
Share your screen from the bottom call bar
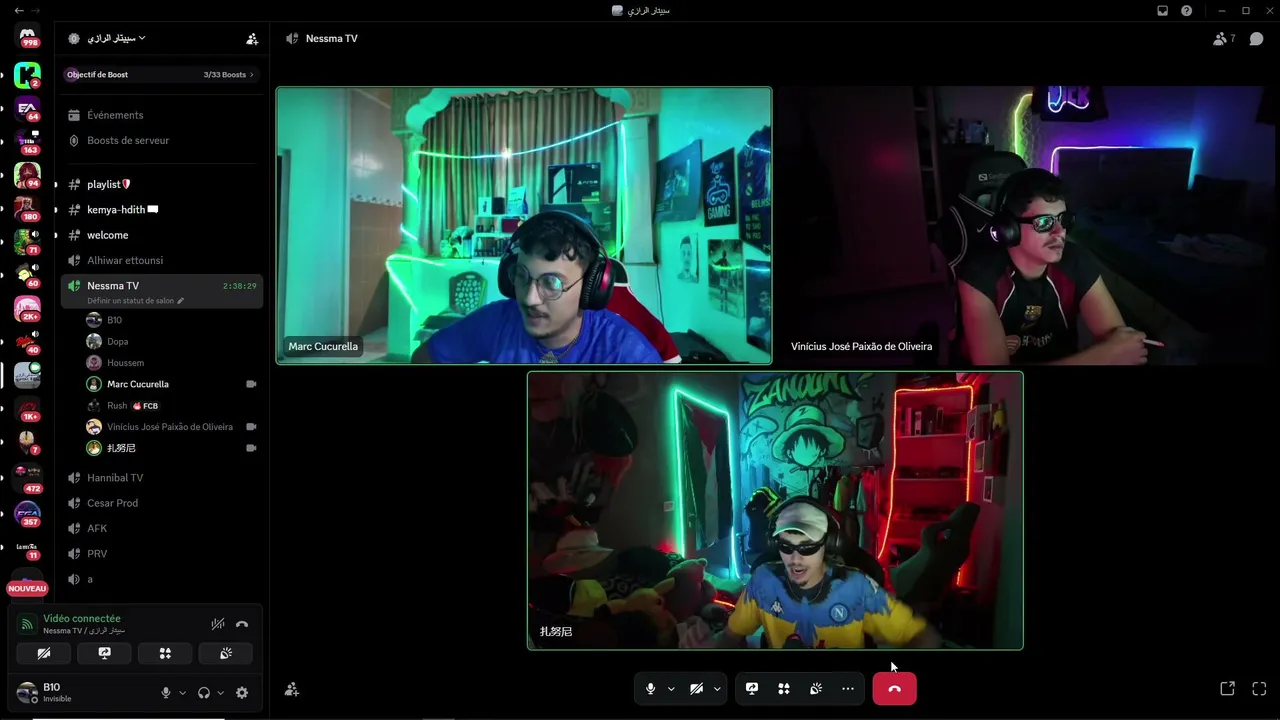pos(752,688)
